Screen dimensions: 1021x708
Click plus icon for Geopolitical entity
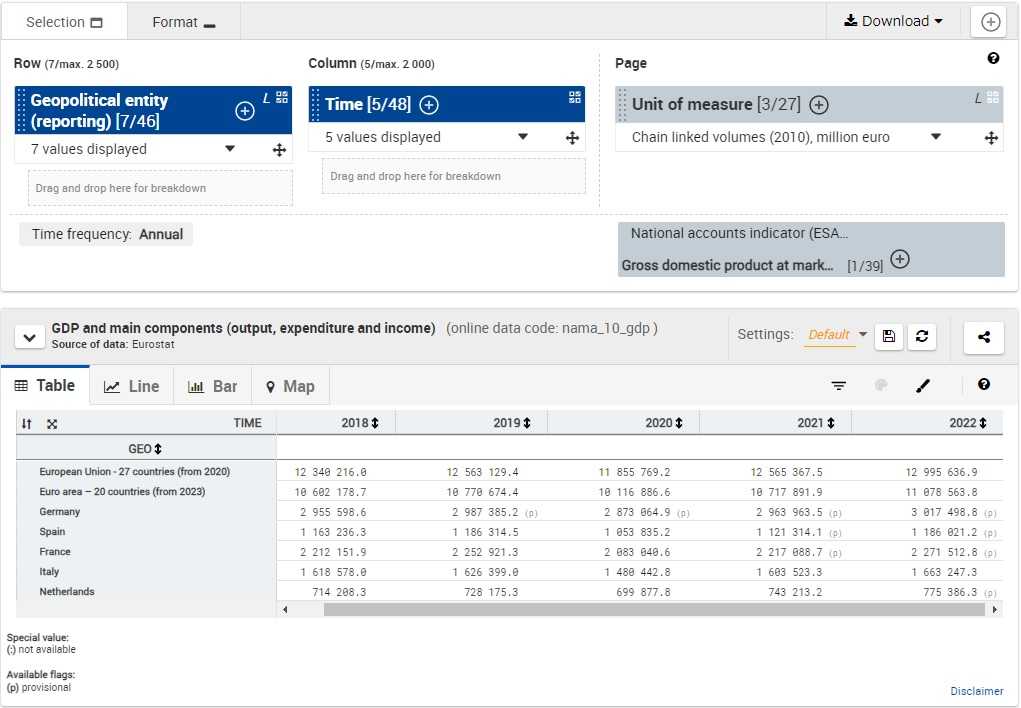click(x=245, y=111)
